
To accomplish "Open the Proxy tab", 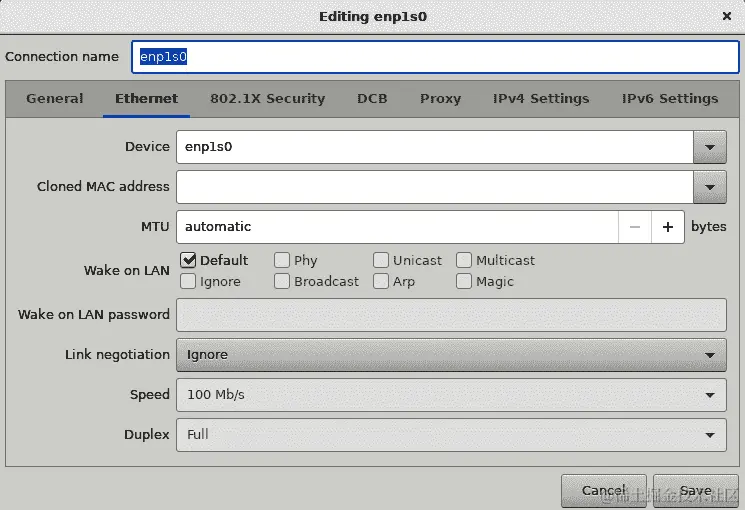I will [440, 98].
